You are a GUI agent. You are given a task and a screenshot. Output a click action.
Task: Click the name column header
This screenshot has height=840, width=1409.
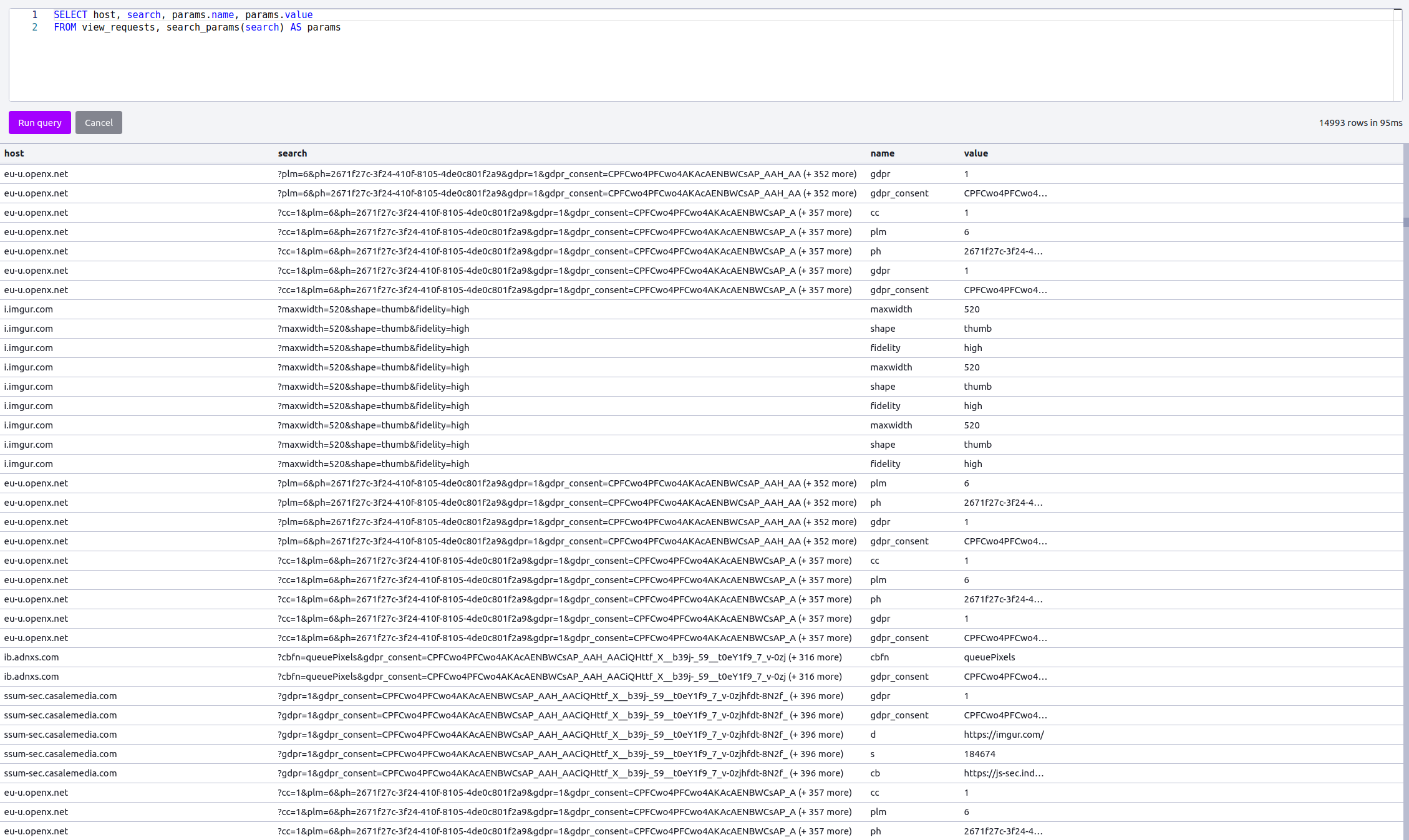pyautogui.click(x=882, y=153)
